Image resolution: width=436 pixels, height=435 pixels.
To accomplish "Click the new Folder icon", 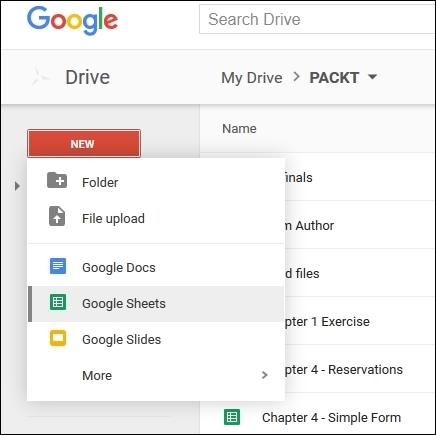I will pyautogui.click(x=57, y=181).
